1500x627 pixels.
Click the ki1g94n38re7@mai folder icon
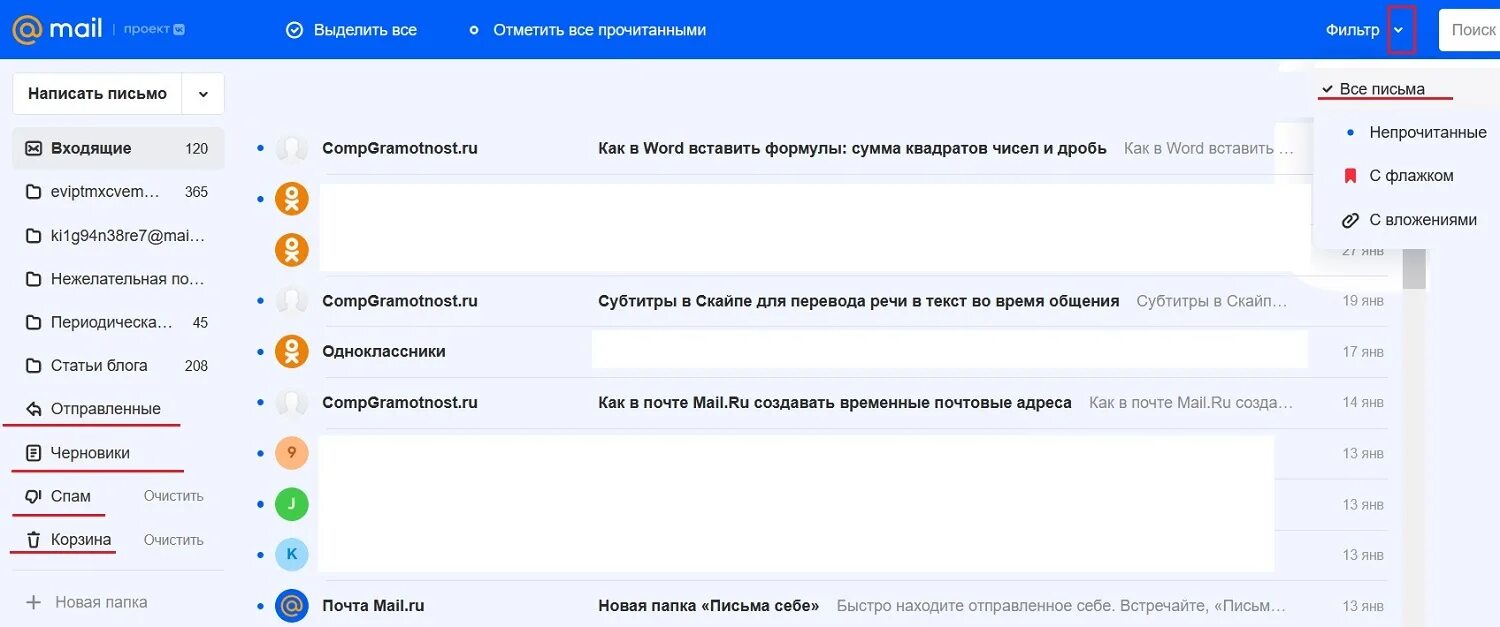33,236
